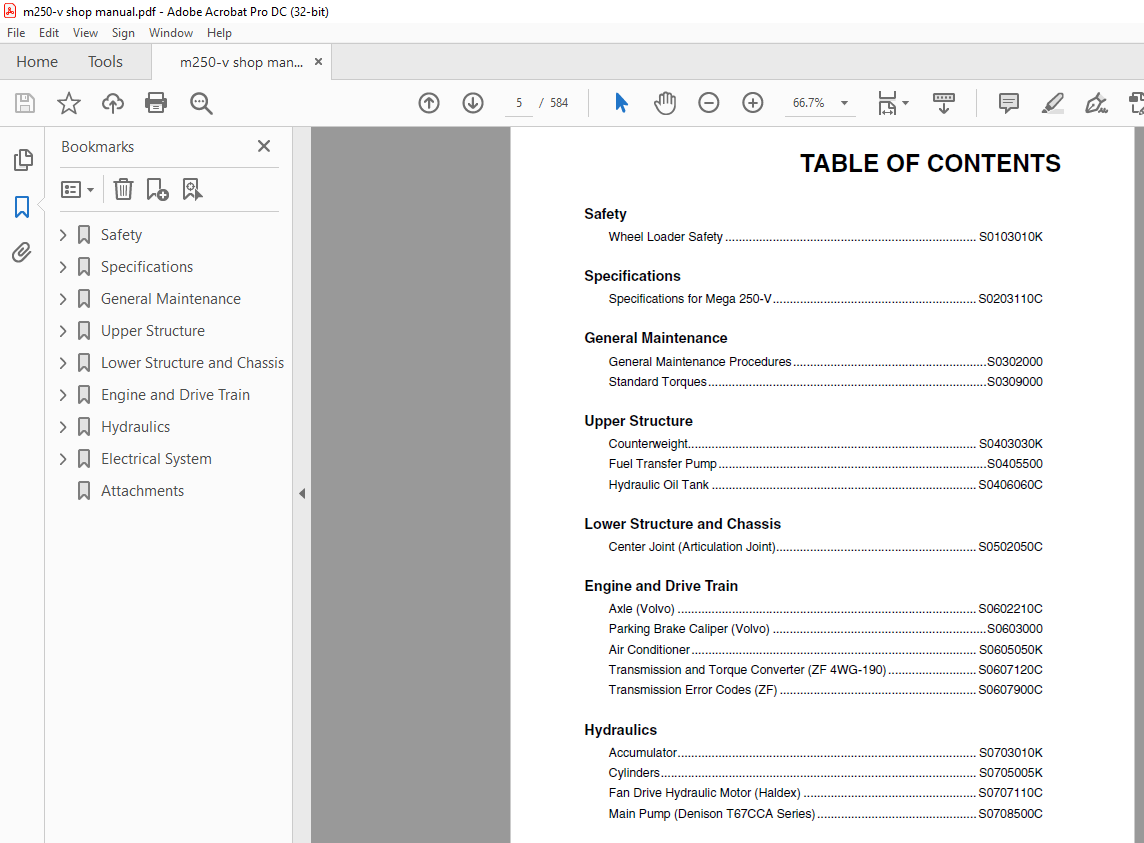The image size is (1144, 843).
Task: Open the page fit options icon
Action: tap(892, 103)
